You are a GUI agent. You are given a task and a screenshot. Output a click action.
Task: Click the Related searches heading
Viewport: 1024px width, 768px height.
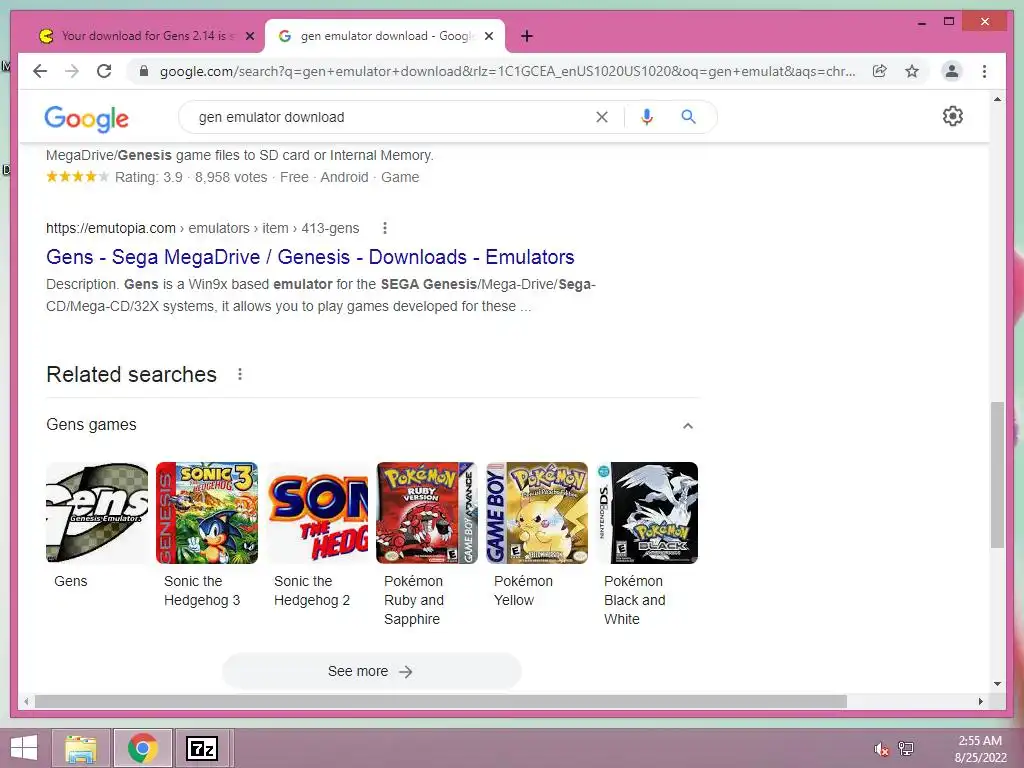click(x=131, y=374)
